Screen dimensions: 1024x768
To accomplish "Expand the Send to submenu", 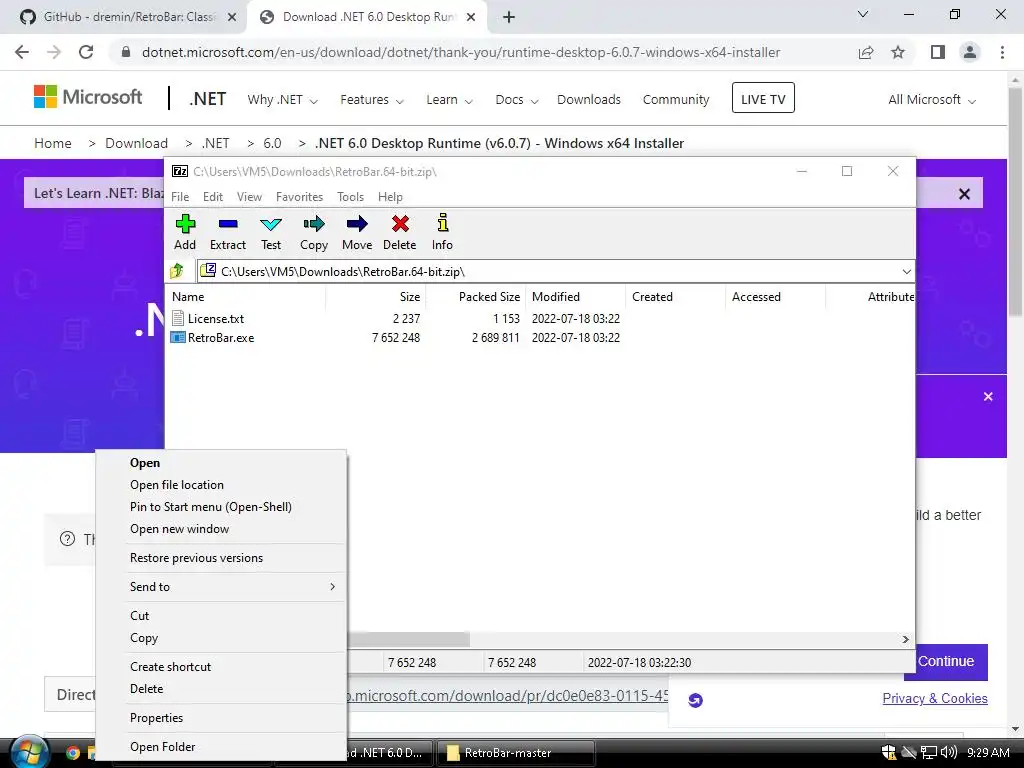I will point(221,586).
